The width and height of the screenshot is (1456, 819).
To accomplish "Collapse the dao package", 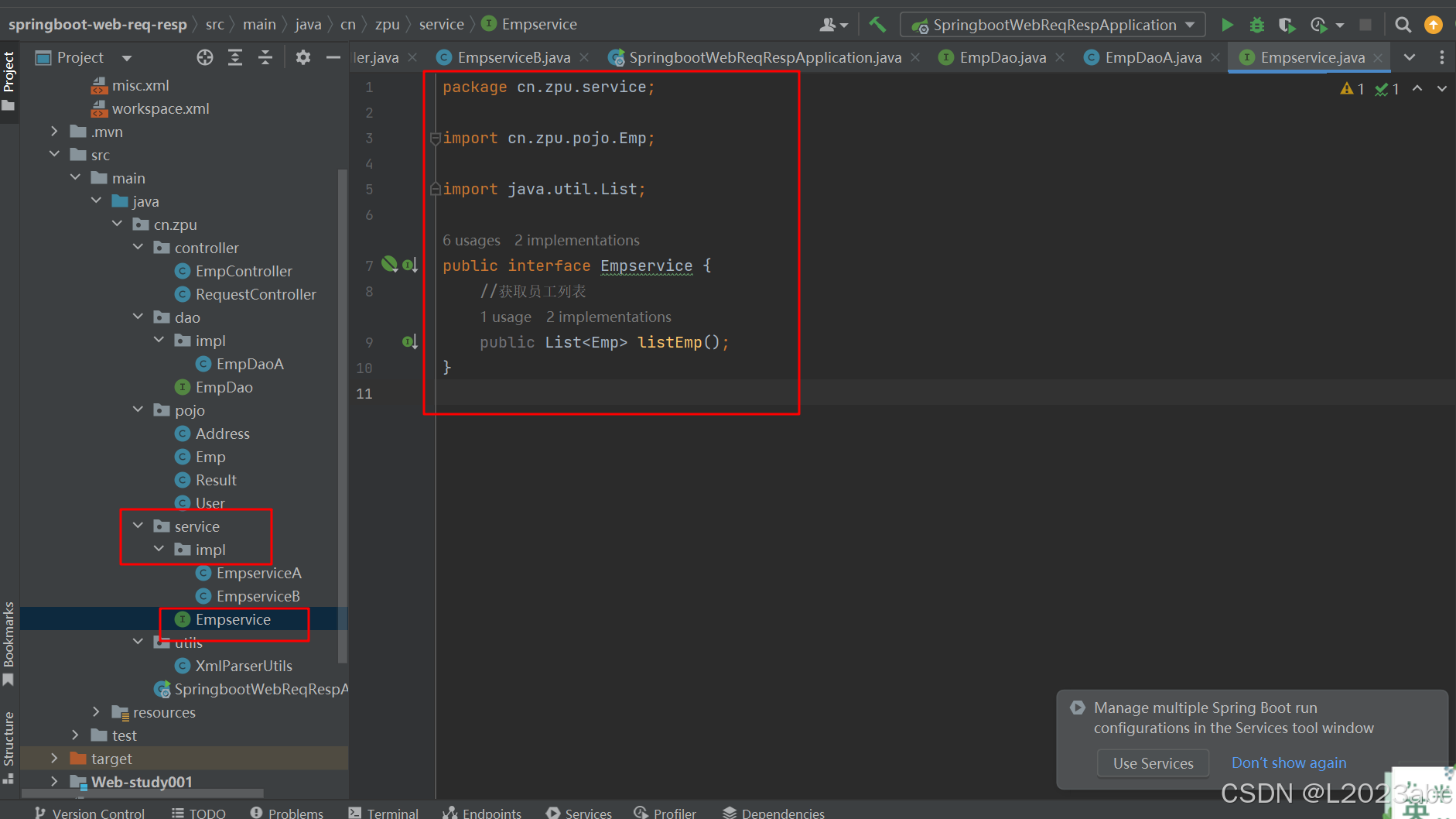I will coord(138,317).
